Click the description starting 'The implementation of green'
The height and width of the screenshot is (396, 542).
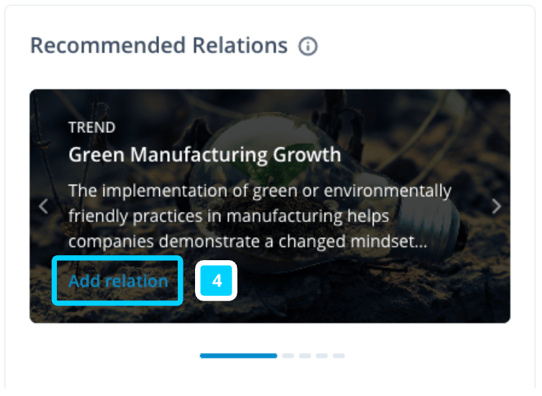pos(259,216)
